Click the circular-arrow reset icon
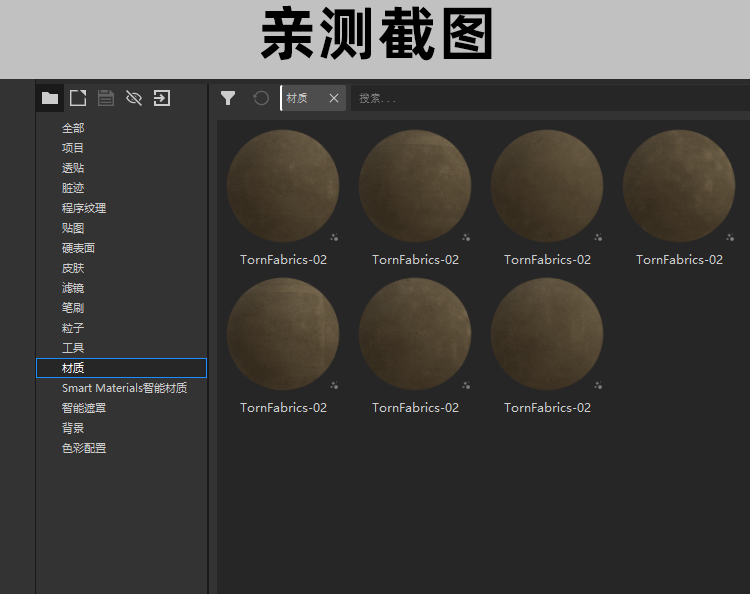 click(x=261, y=98)
